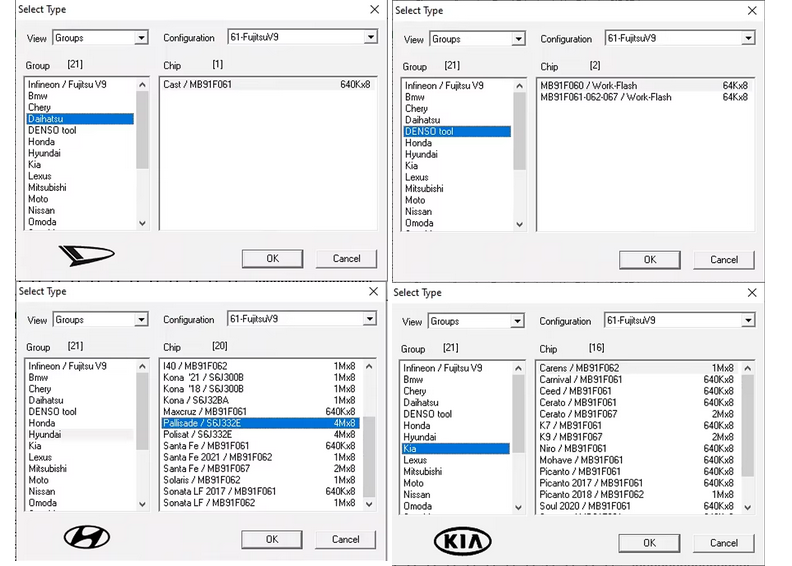Close the Select Type dialog showing Daihatsu

pyautogui.click(x=374, y=9)
